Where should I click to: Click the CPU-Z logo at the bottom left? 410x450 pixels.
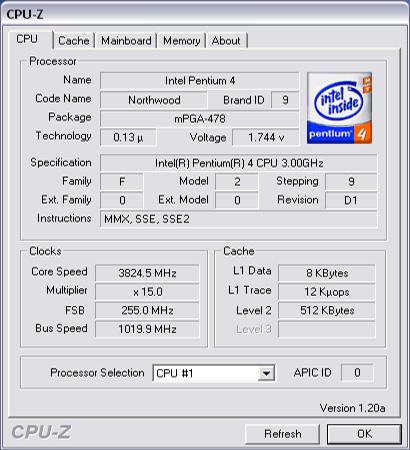coord(41,432)
